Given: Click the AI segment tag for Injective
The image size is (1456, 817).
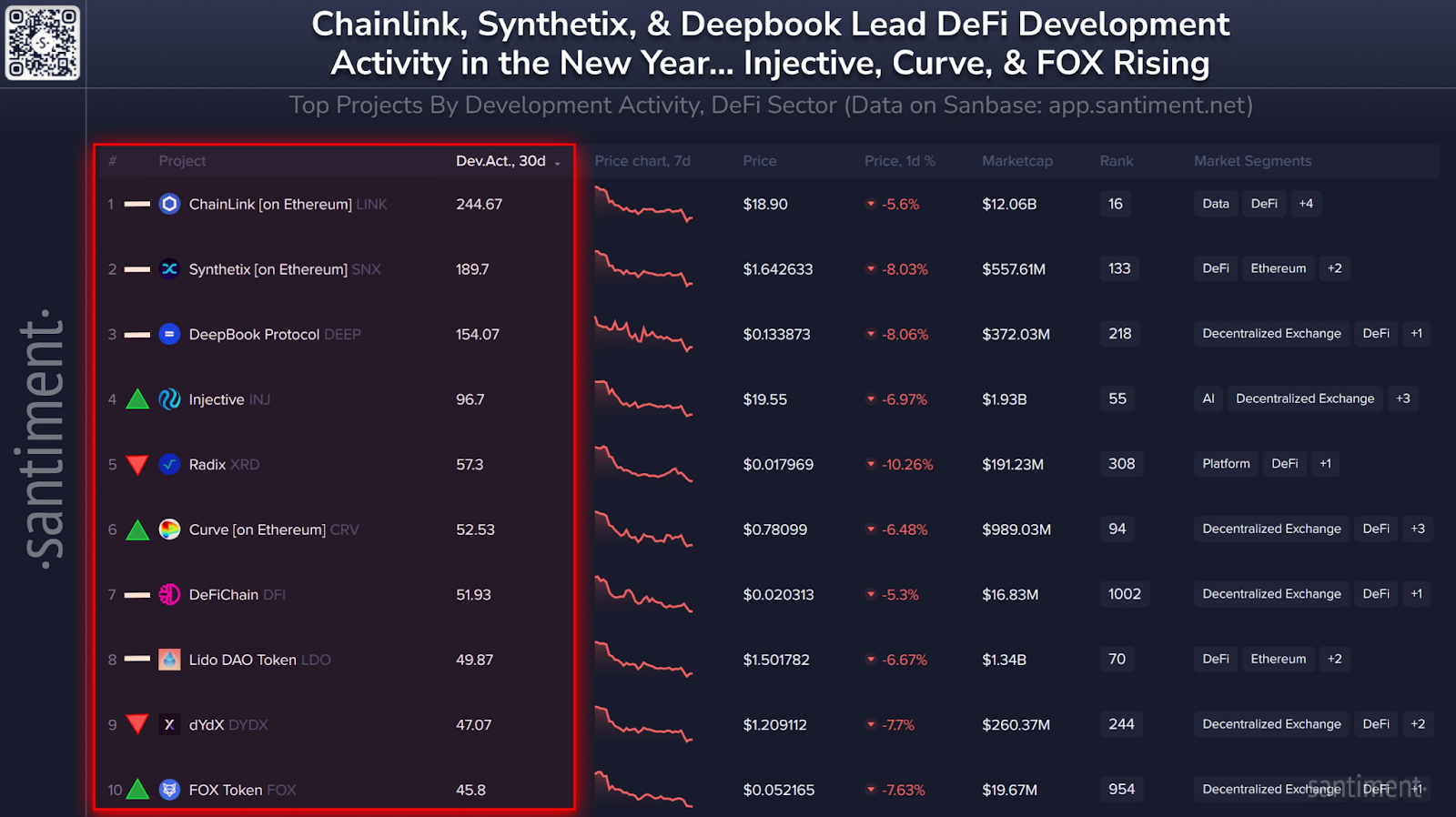Looking at the screenshot, I should coord(1208,398).
